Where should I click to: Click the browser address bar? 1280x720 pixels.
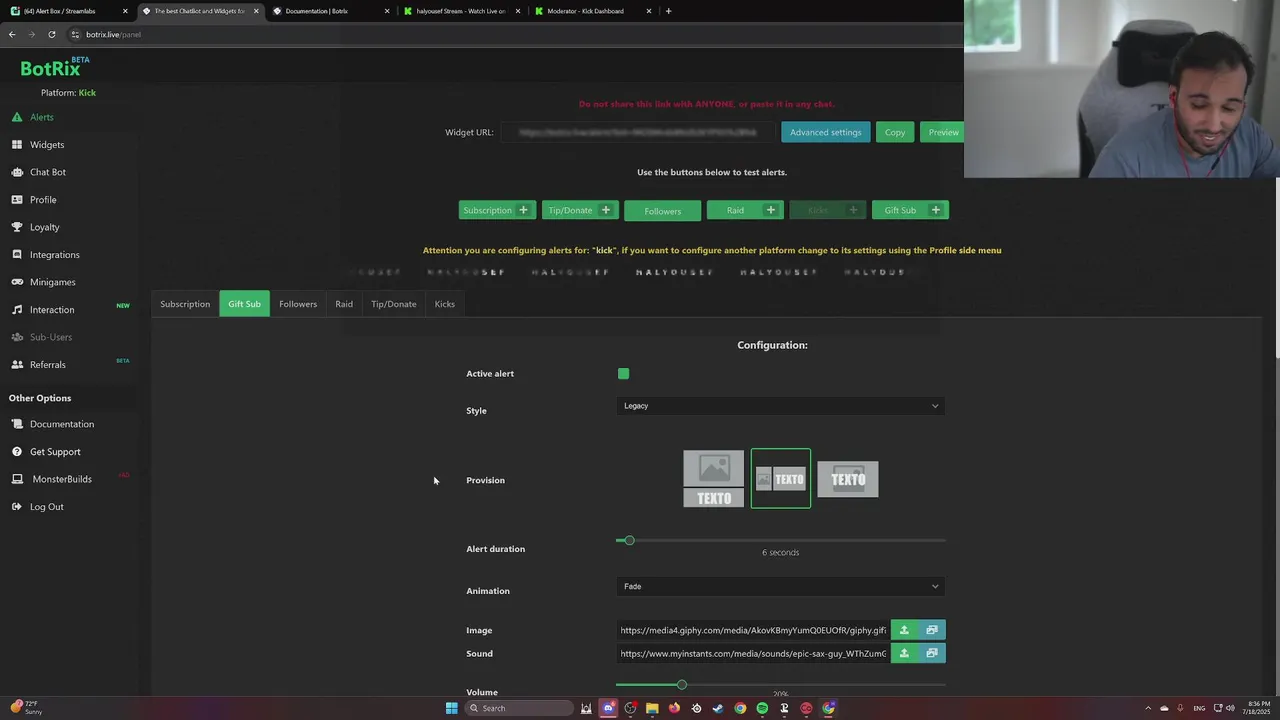click(510, 34)
